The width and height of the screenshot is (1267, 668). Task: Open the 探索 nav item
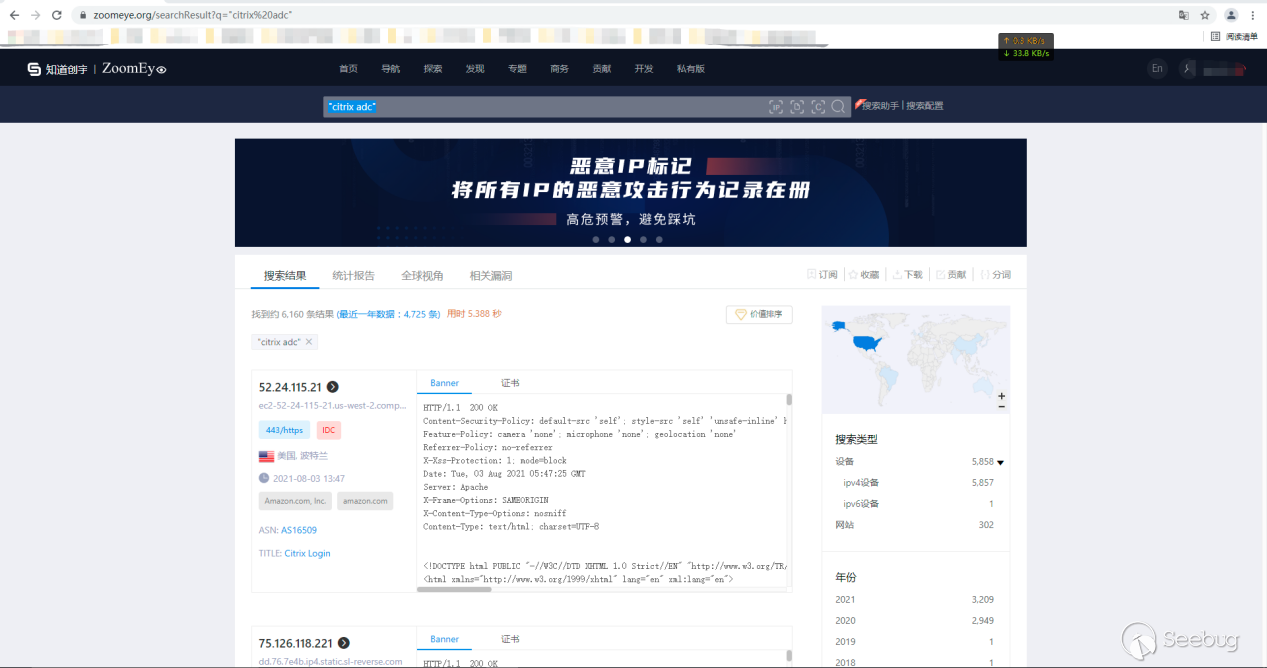[x=432, y=69]
